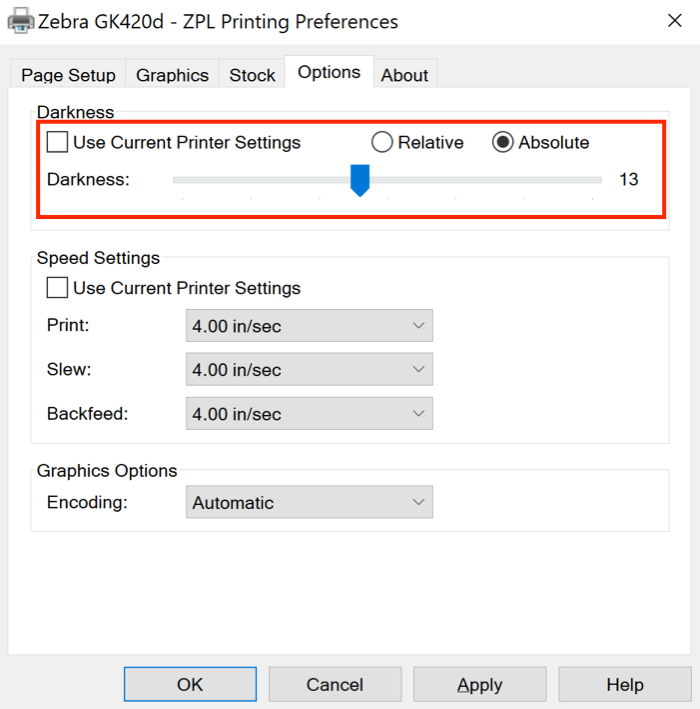Click the printer icon in title bar

pos(17,21)
